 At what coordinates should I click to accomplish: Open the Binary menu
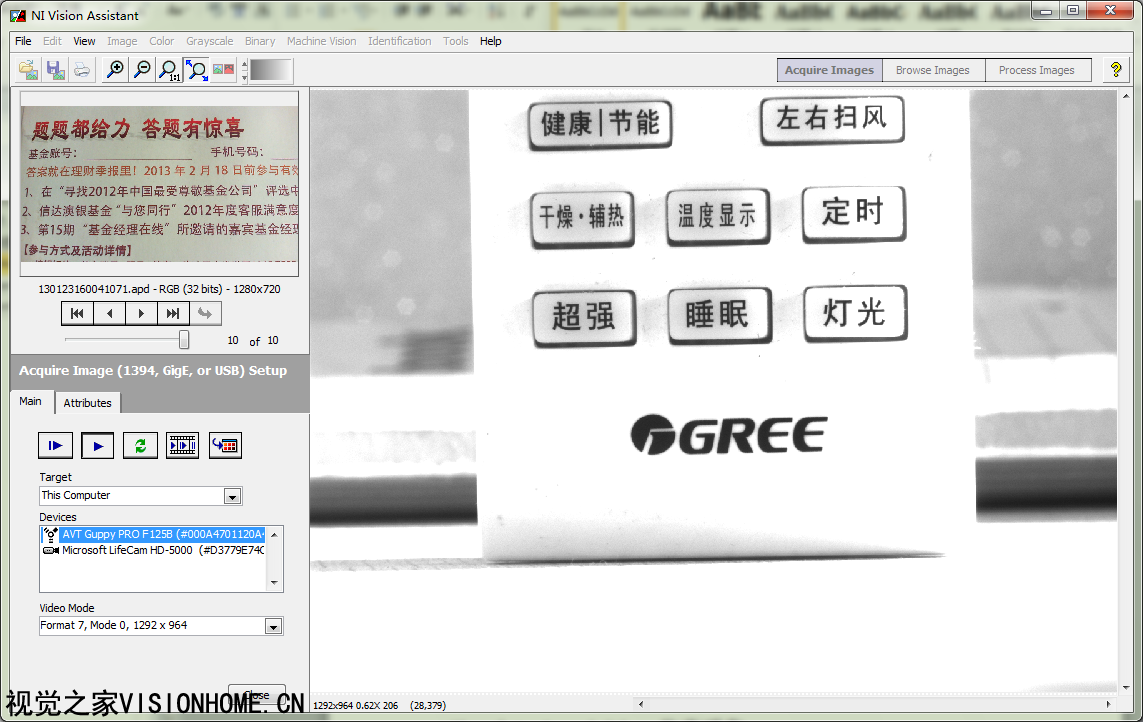260,41
